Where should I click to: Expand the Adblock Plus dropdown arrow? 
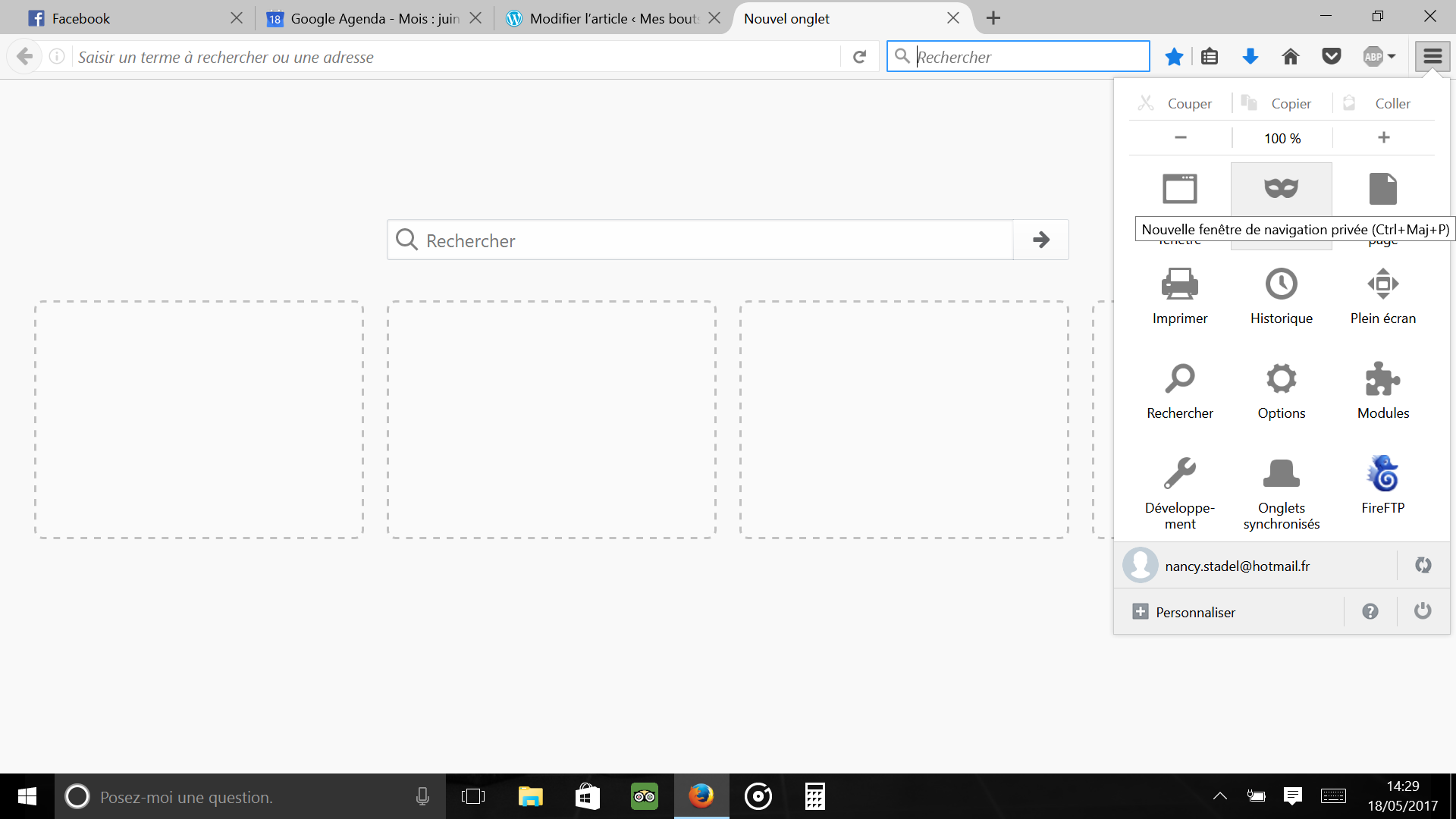[1392, 56]
